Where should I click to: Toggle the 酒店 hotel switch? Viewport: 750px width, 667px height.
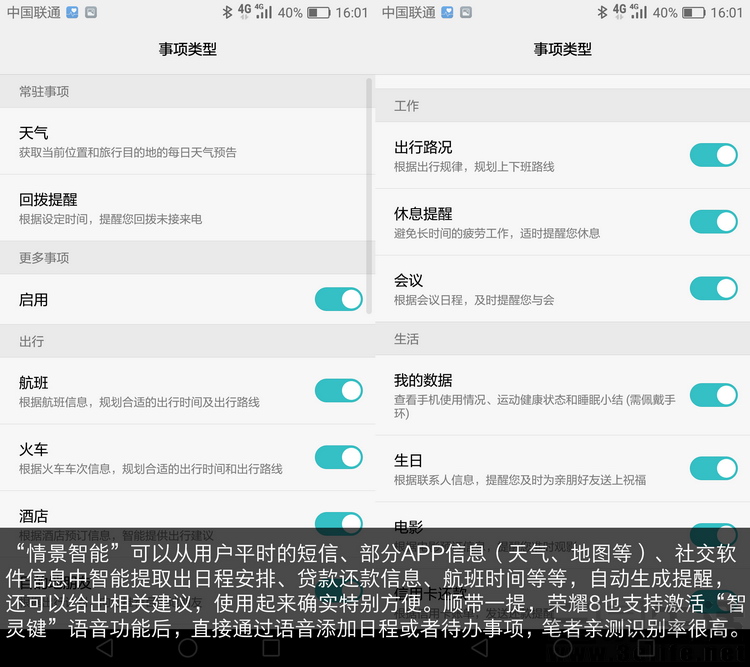coord(339,523)
